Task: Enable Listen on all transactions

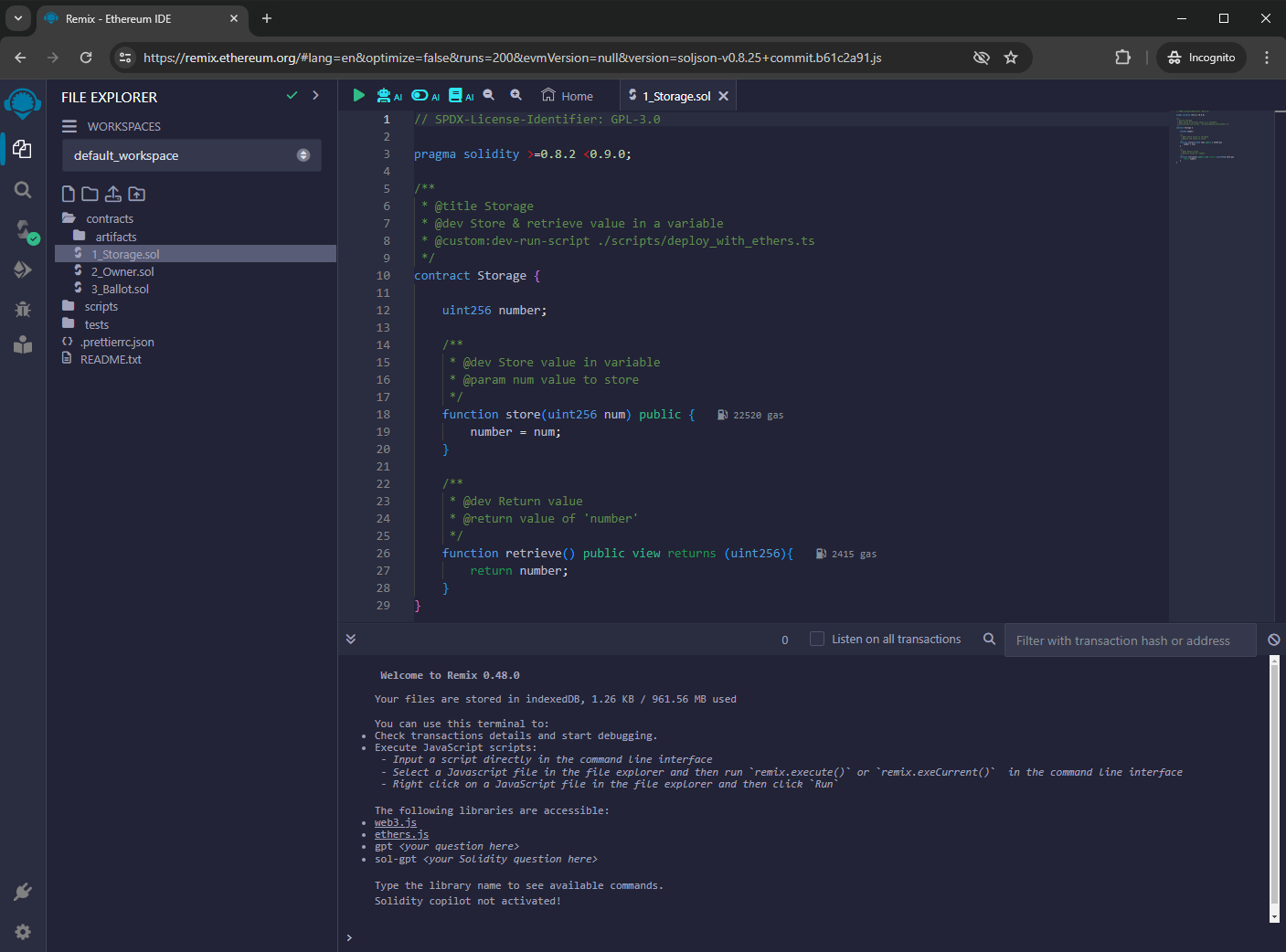Action: 817,640
